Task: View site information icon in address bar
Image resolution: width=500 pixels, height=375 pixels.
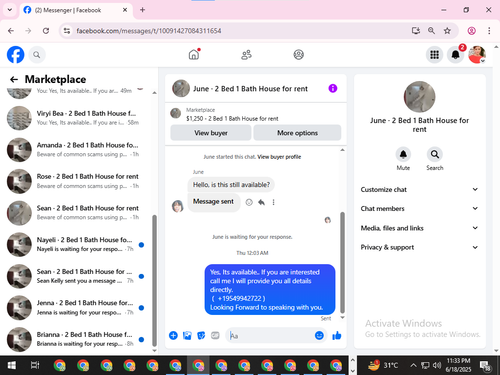Action: pos(67,31)
